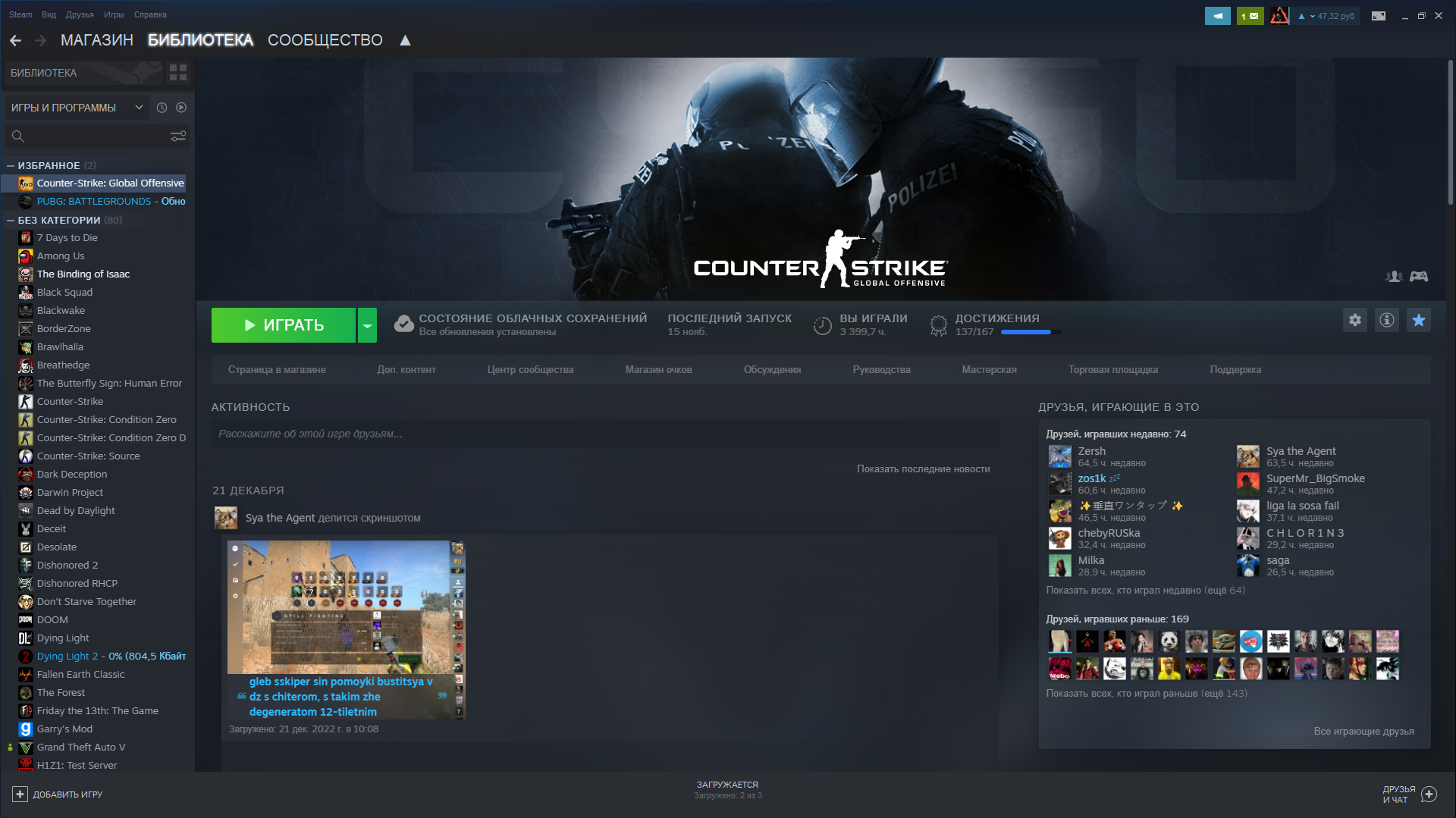The image size is (1456, 818).
Task: Click friend SuperMr_BigSmoke
Action: click(x=1315, y=478)
